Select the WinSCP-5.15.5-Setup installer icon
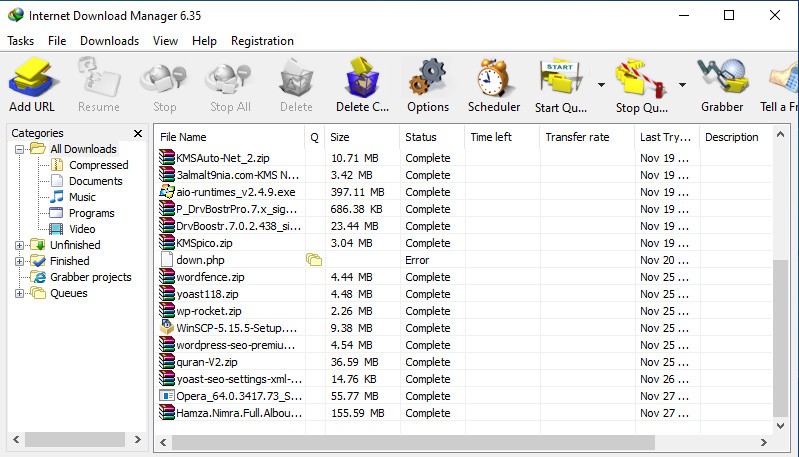799x457 pixels. (167, 328)
